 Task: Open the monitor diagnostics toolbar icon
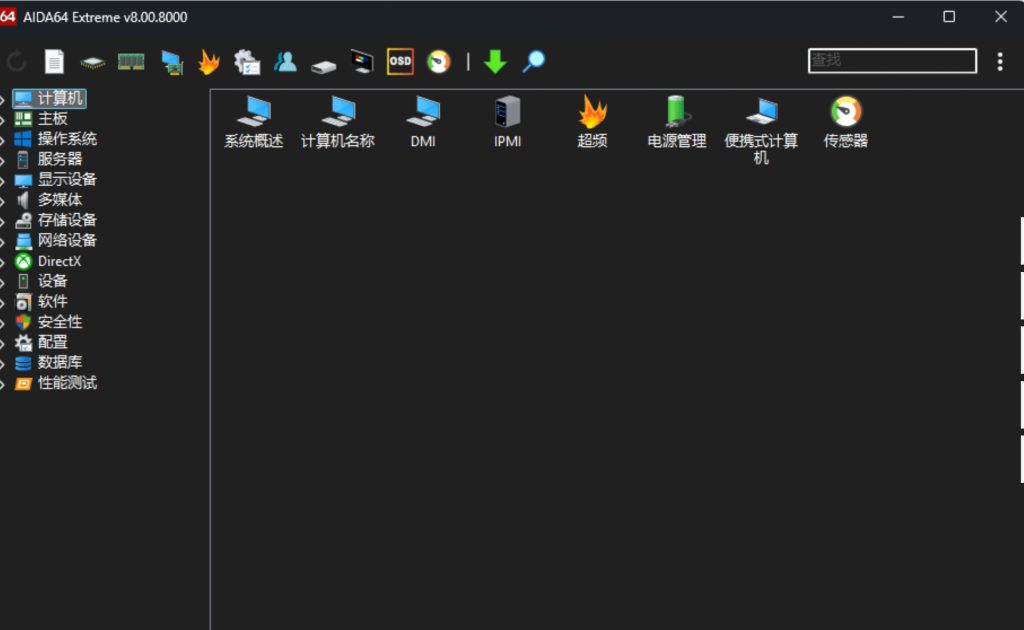(362, 61)
